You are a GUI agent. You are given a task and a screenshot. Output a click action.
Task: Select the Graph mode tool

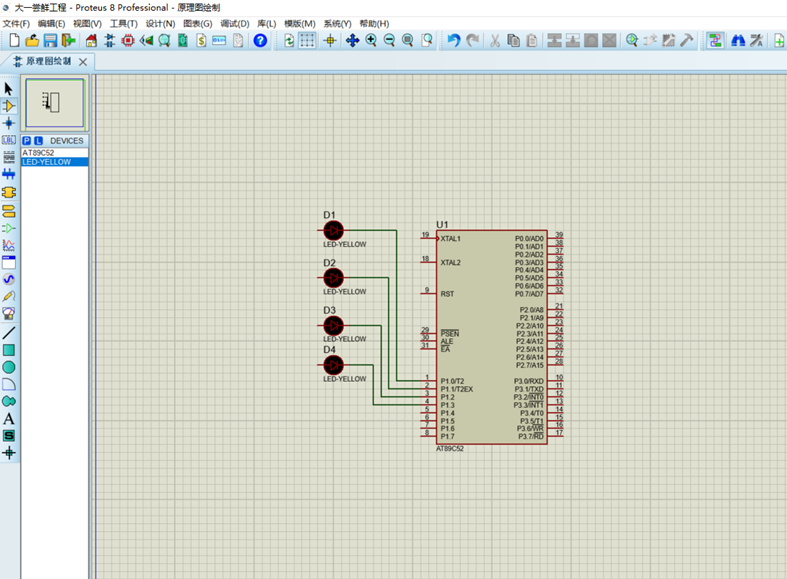9,245
